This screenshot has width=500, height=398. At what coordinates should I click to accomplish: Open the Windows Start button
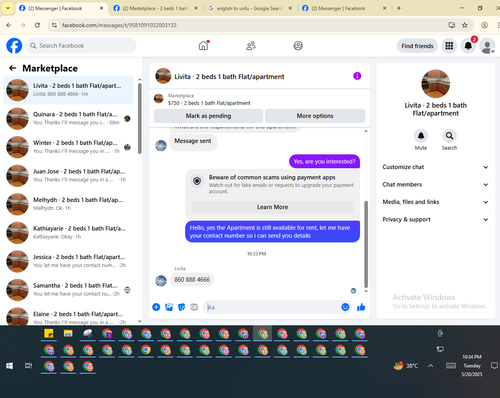9,366
